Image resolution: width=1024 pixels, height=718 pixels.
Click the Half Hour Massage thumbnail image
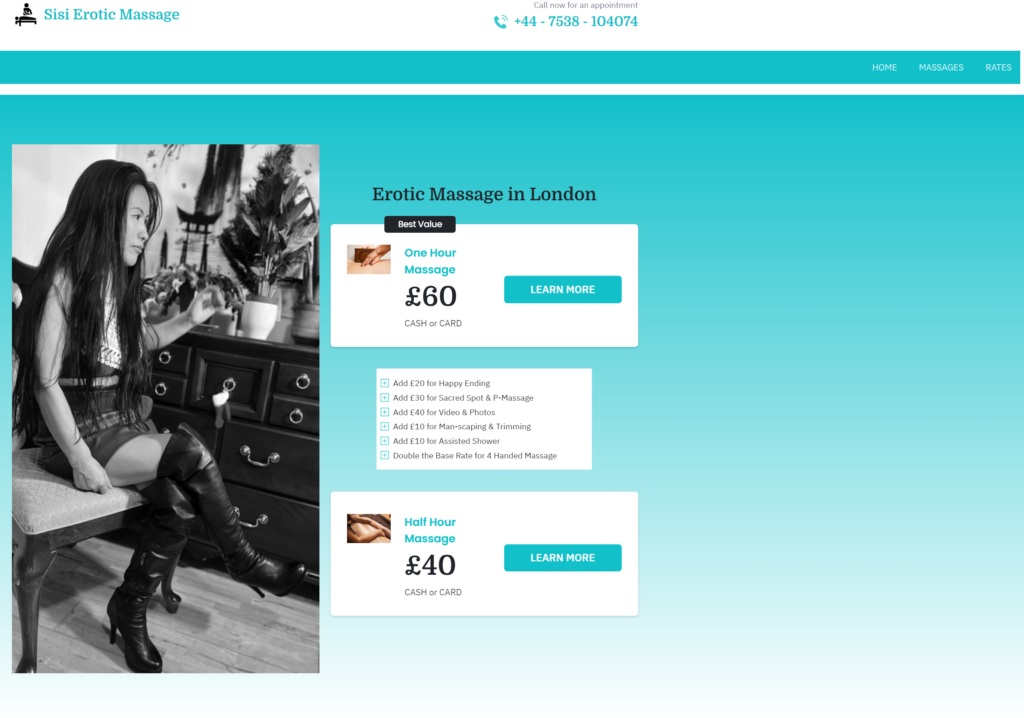[x=368, y=529]
